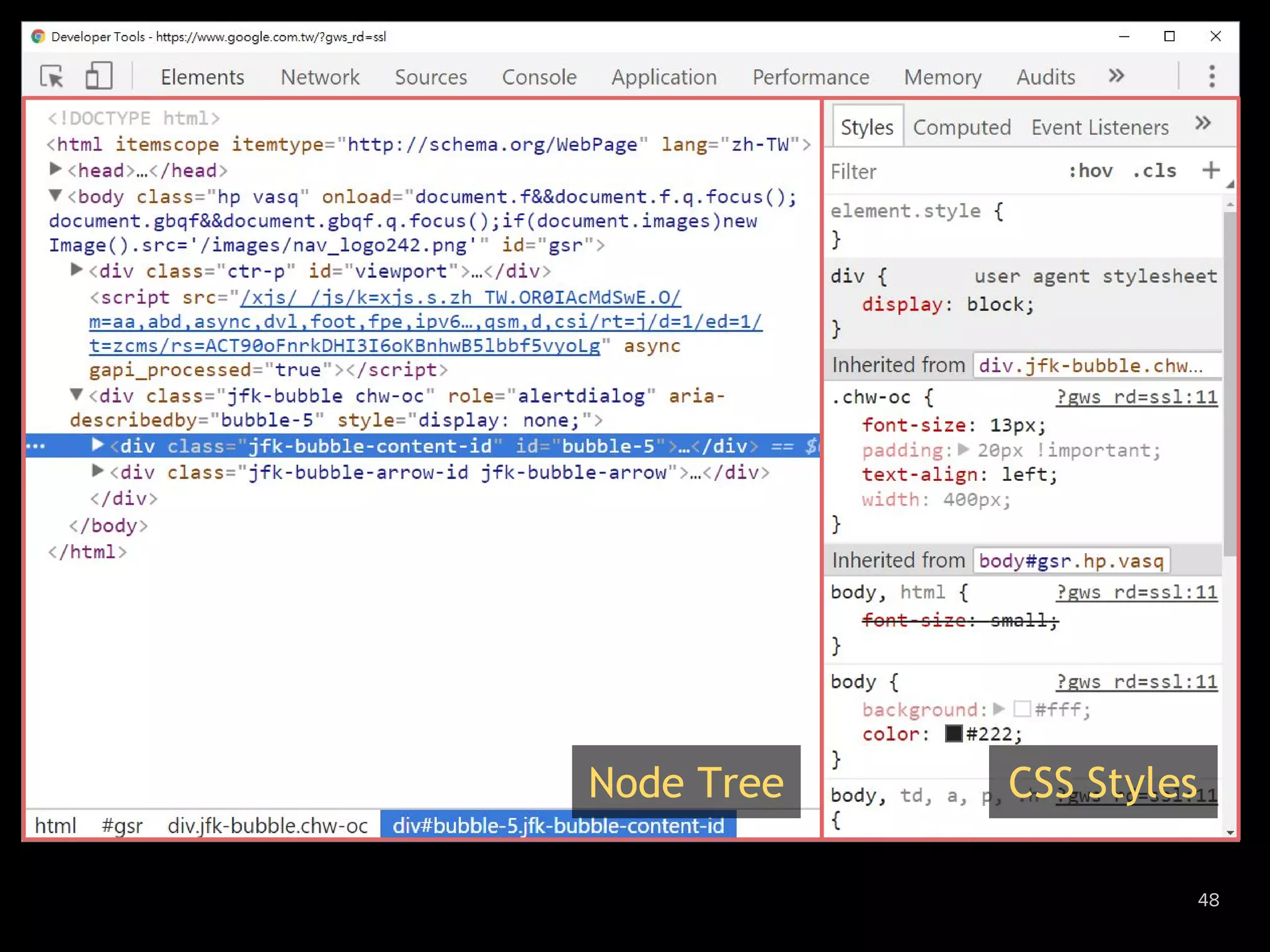Show more DevTools panels chevron
The image size is (1270, 952).
1116,76
